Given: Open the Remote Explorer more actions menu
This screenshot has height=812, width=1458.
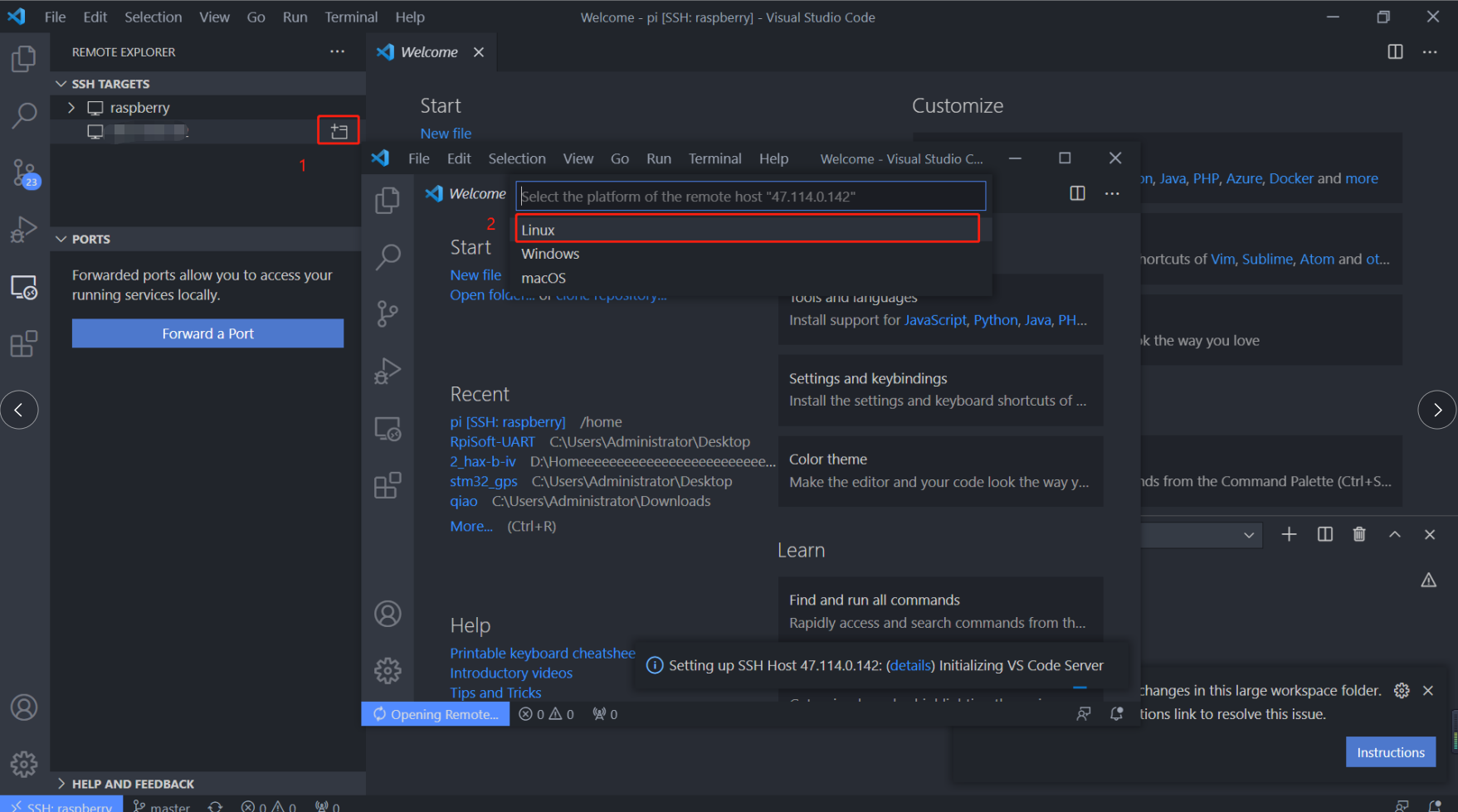Looking at the screenshot, I should pos(337,51).
